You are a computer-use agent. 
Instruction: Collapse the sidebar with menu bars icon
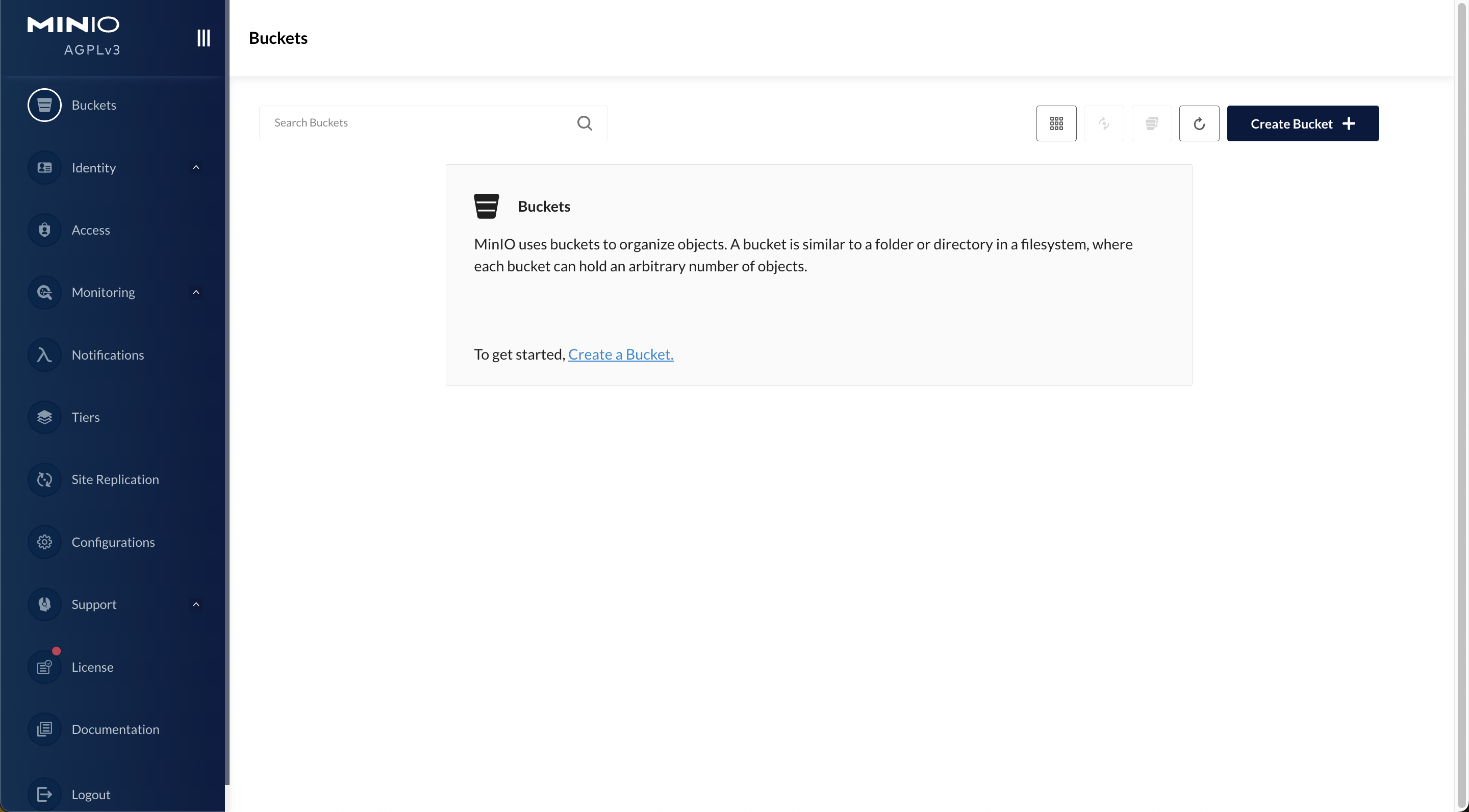point(203,38)
